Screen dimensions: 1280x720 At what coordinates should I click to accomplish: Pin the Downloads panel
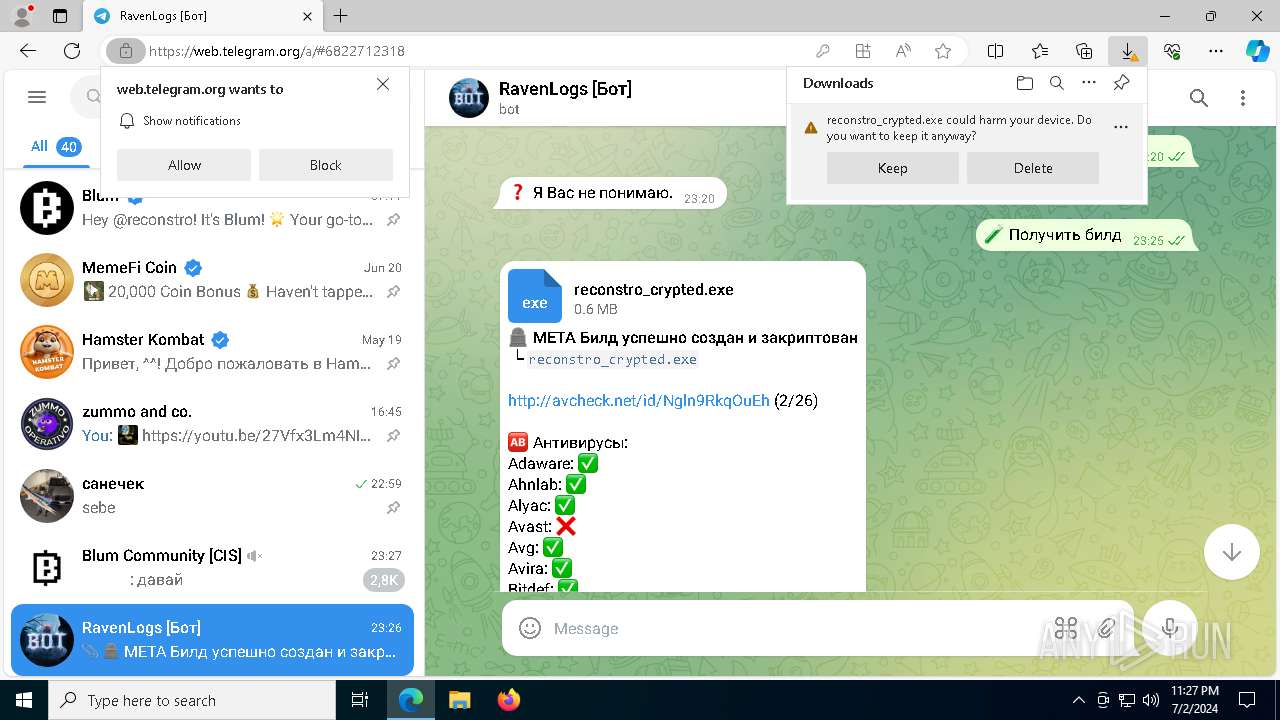(x=1121, y=83)
